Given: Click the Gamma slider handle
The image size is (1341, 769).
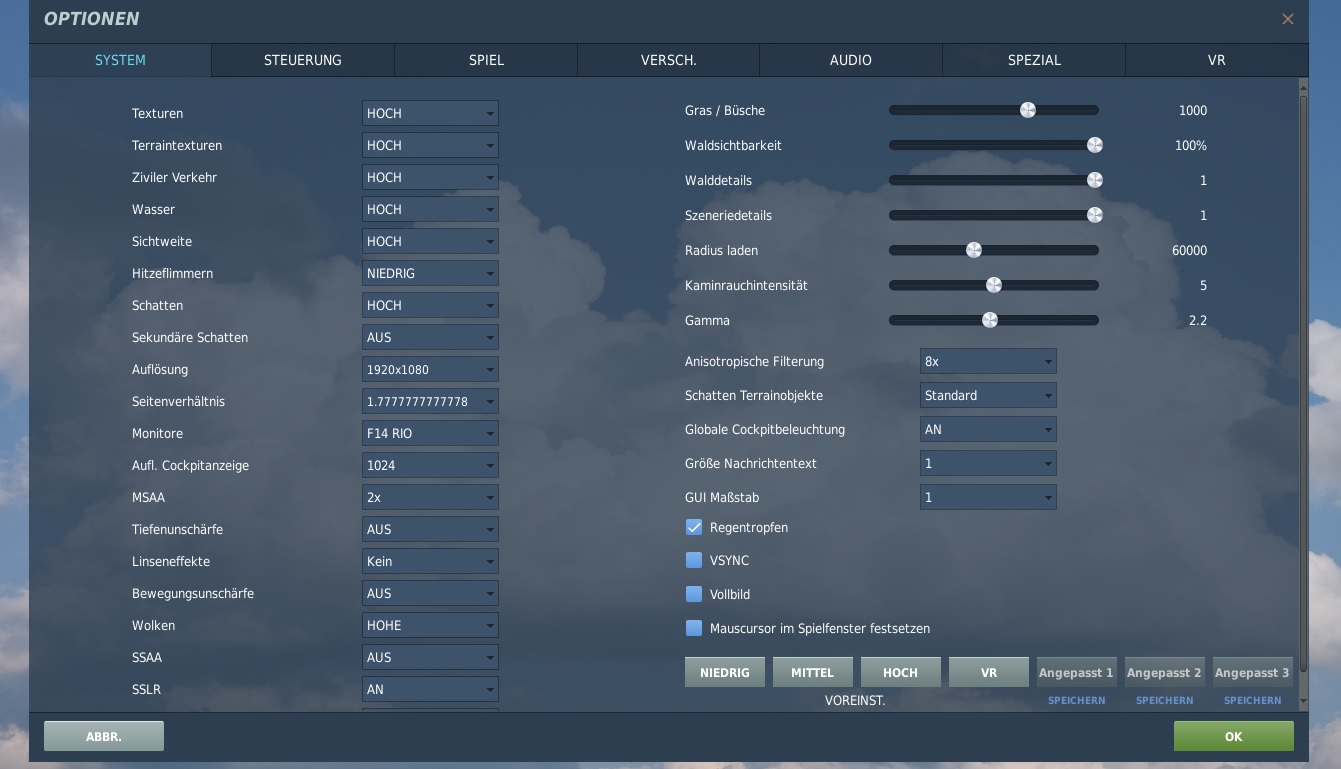Looking at the screenshot, I should (x=990, y=320).
